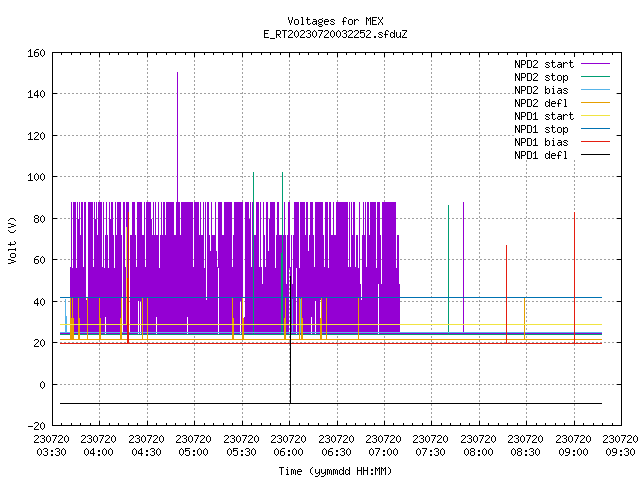Click the 60 y-axis tick label
This screenshot has height=480, width=640.
(x=39, y=260)
